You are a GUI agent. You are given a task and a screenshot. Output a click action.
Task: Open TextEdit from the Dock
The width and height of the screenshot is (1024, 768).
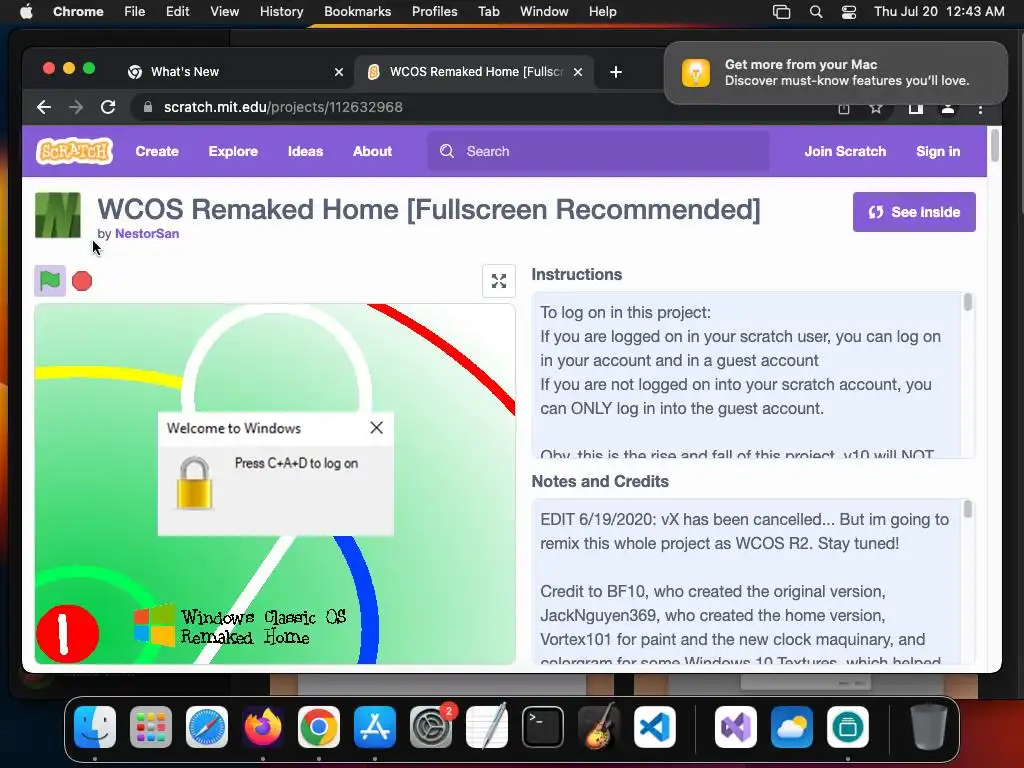(x=487, y=727)
